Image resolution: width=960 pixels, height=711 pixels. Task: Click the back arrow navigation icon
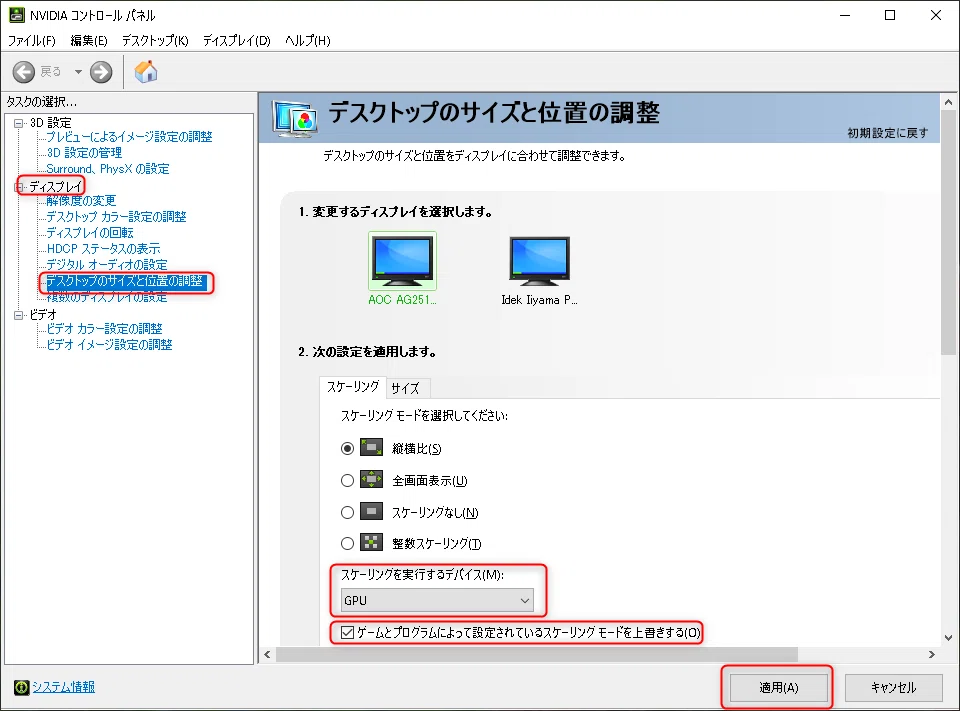[x=24, y=72]
